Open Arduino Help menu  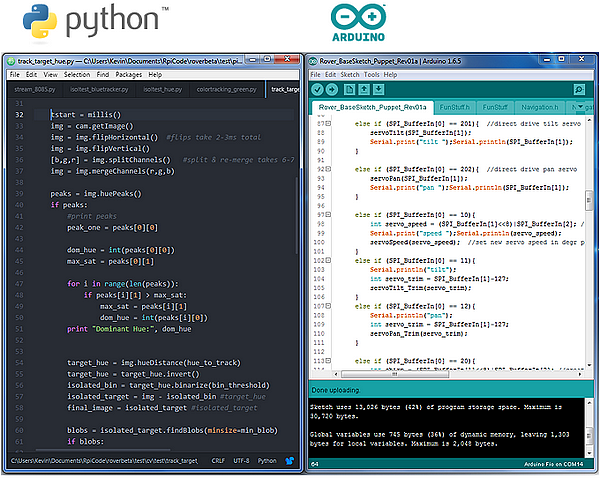[x=390, y=75]
